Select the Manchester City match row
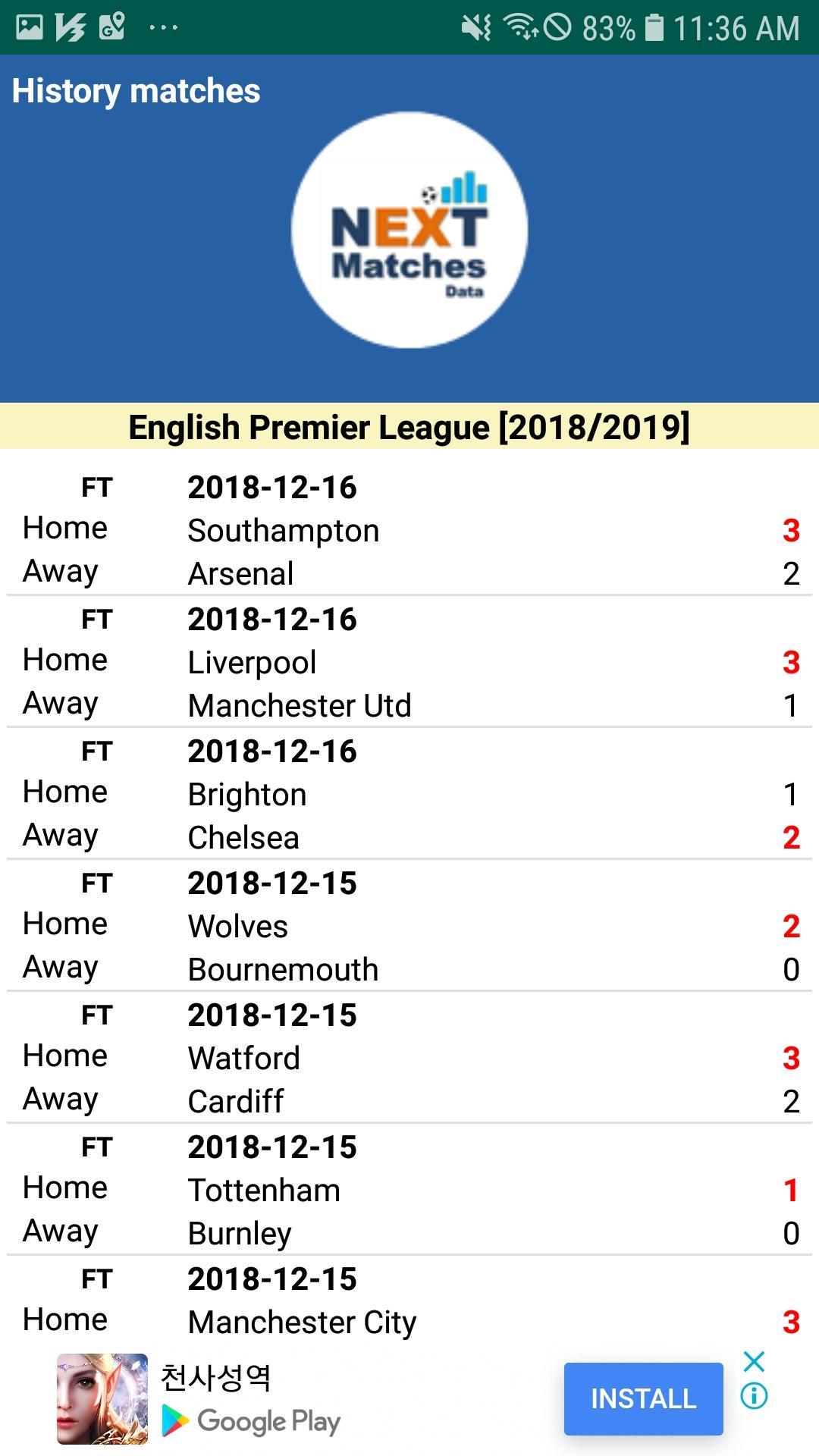Screen dimensions: 819x1456 (x=409, y=1323)
